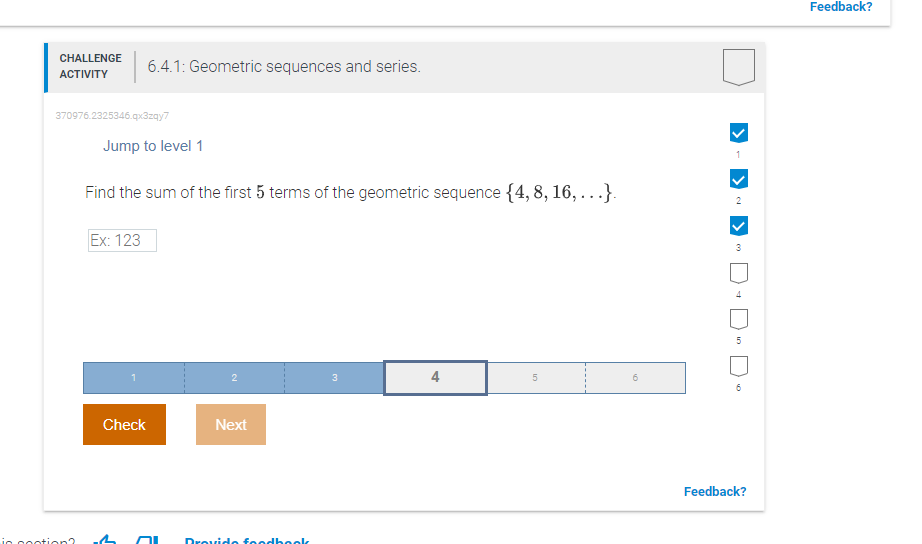This screenshot has width=922, height=544.
Task: Click the completed level 3 checkmark badge
Action: point(739,226)
